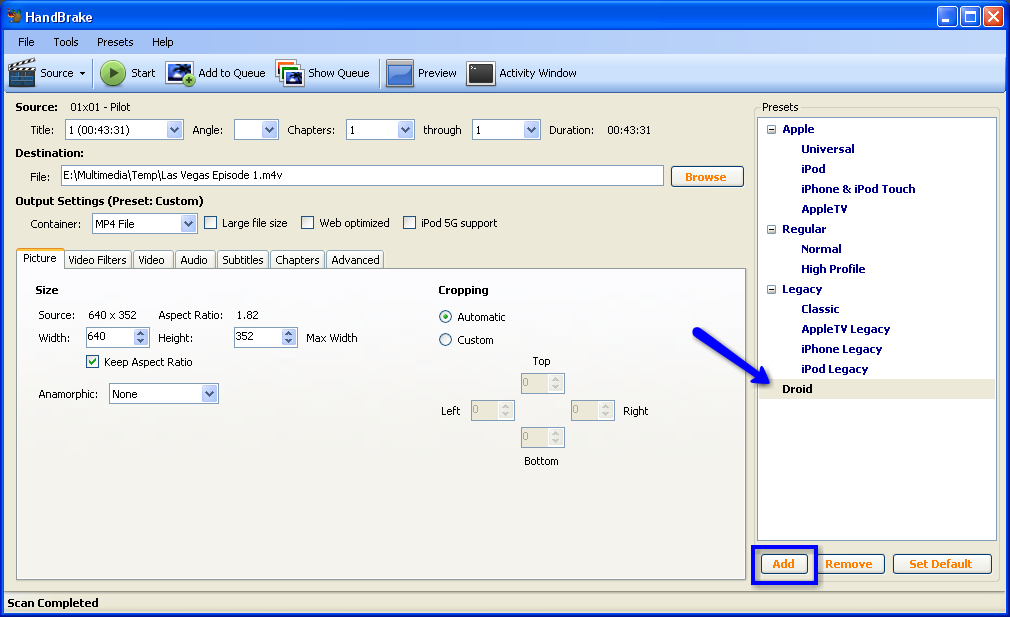Select the Normal preset
This screenshot has width=1010, height=617.
[821, 249]
